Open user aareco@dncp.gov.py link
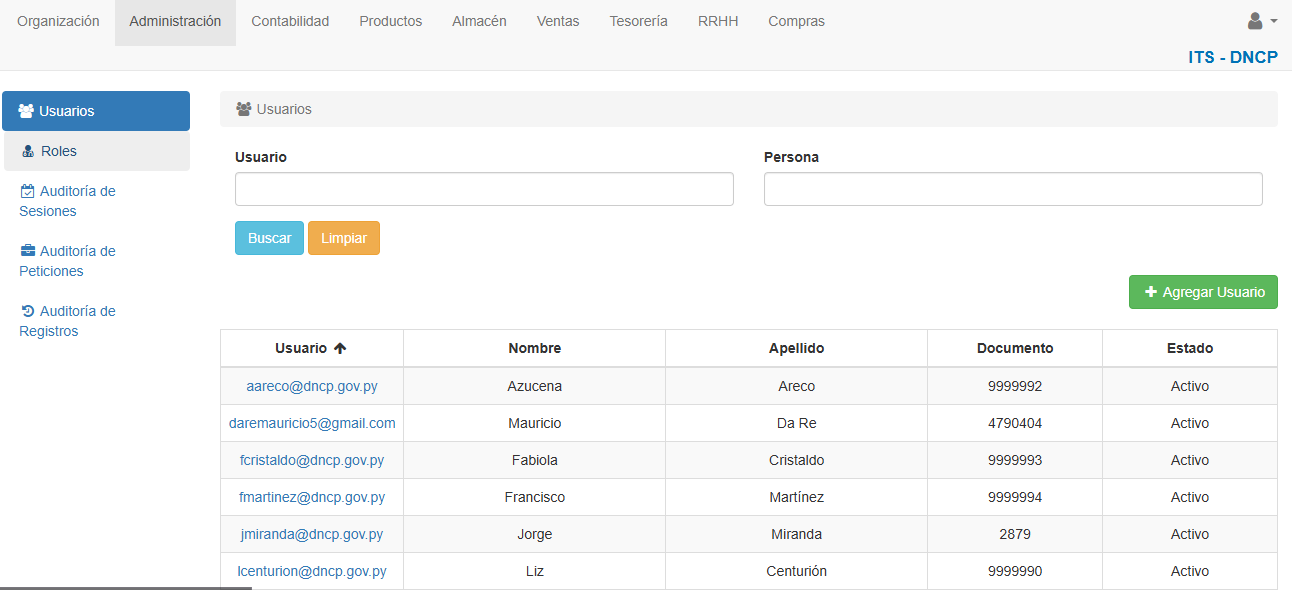This screenshot has height=590, width=1292. click(x=312, y=386)
